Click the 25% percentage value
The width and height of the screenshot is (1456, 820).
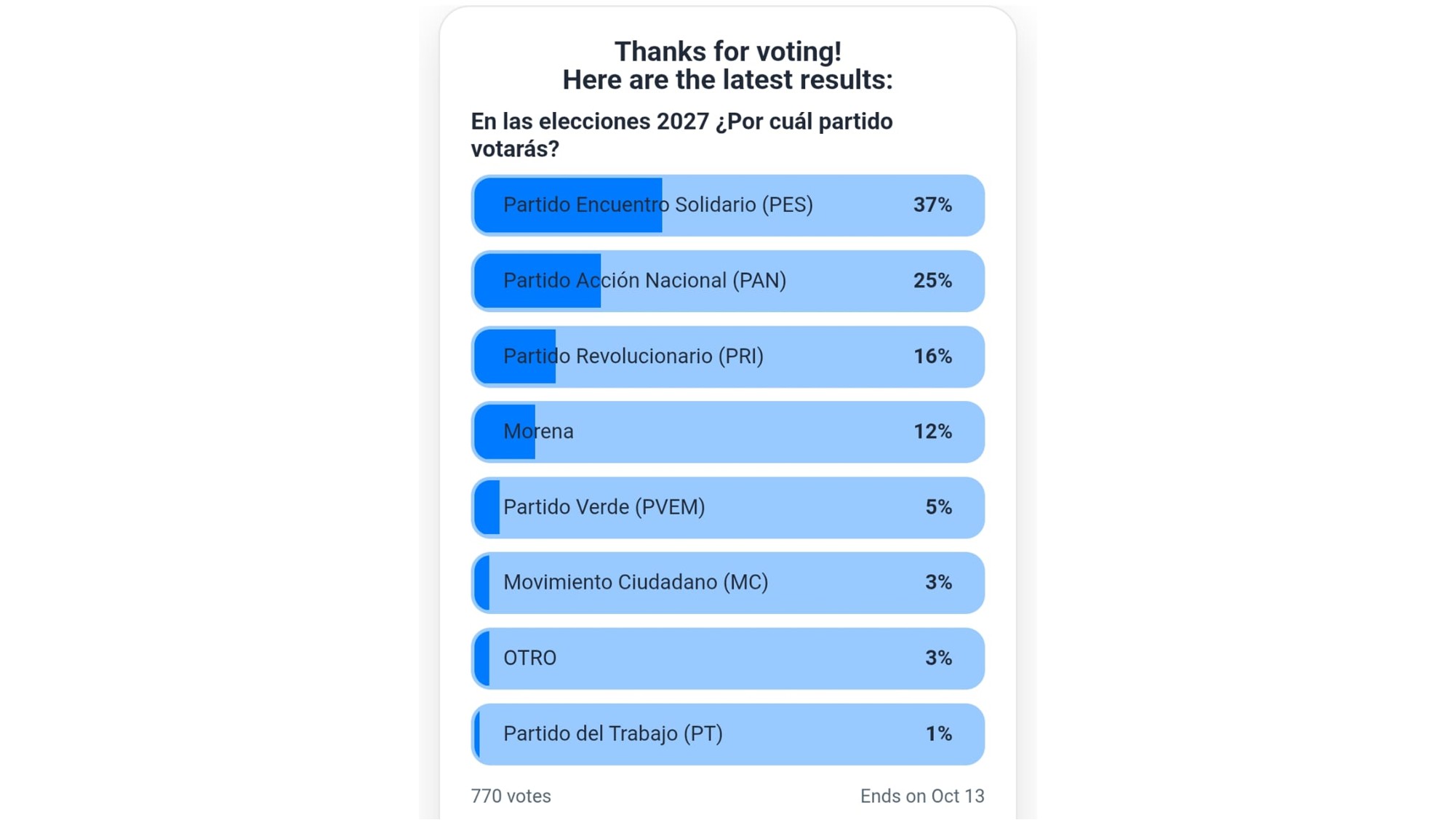coord(932,281)
